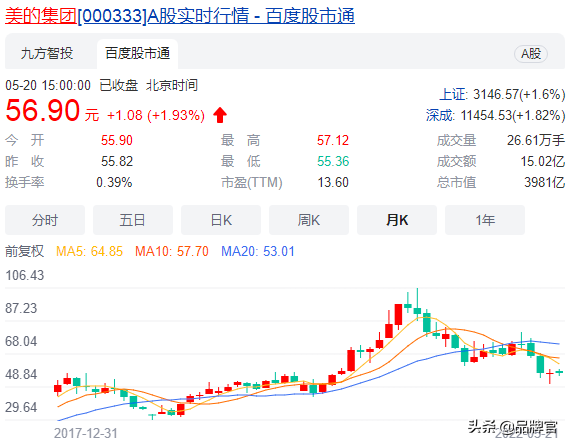570x446 pixels.
Task: Click the 市盈(TTM) value 13.60
Action: pos(333,182)
